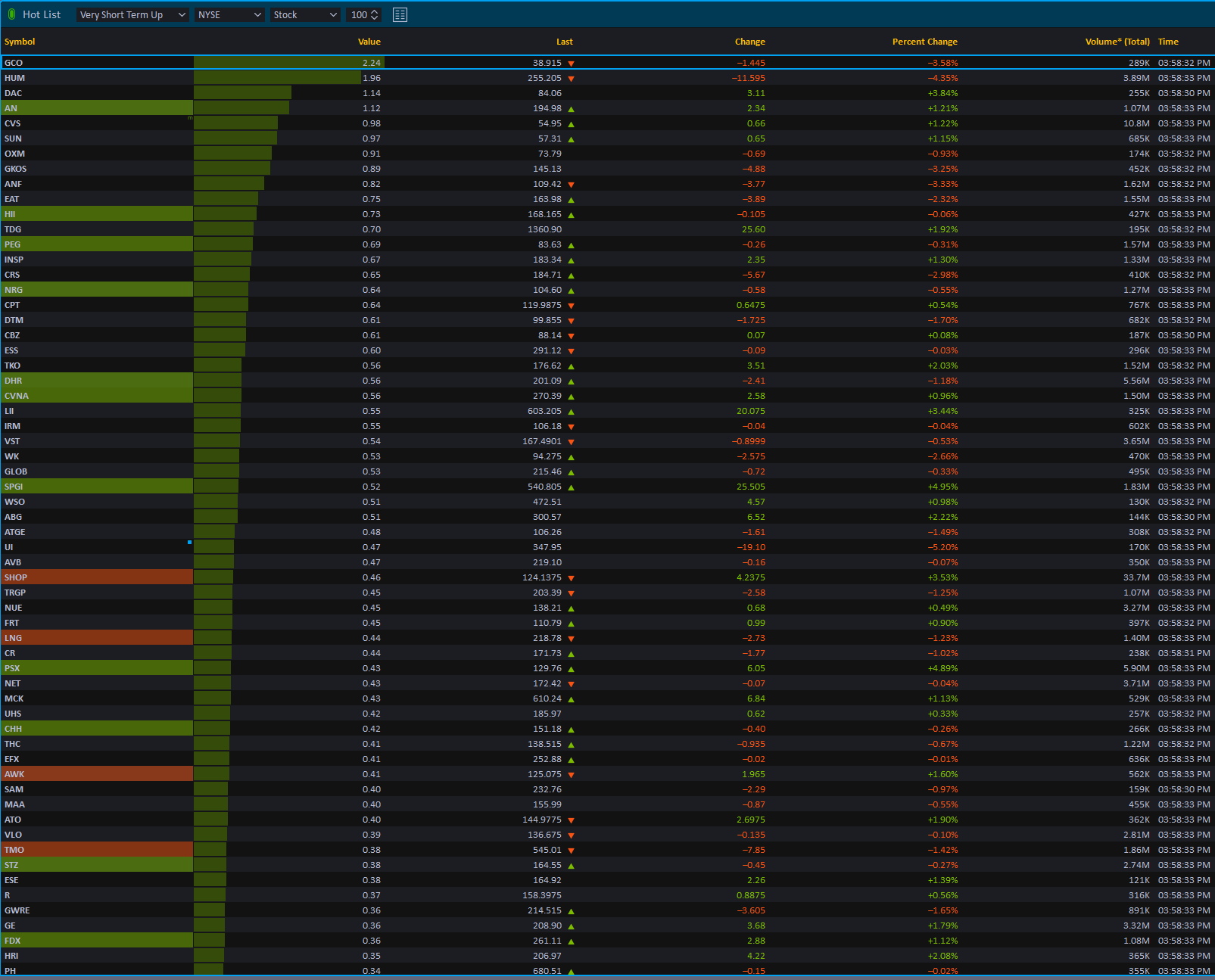Click the green up arrow on AN row
Viewport: 1215px width, 980px height.
click(x=571, y=109)
